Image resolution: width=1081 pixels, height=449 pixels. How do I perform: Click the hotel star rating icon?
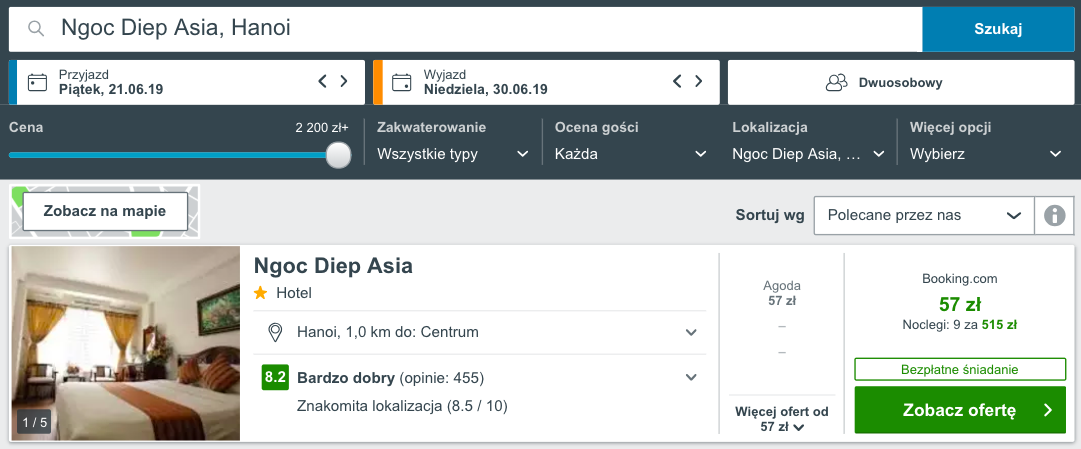(x=260, y=293)
